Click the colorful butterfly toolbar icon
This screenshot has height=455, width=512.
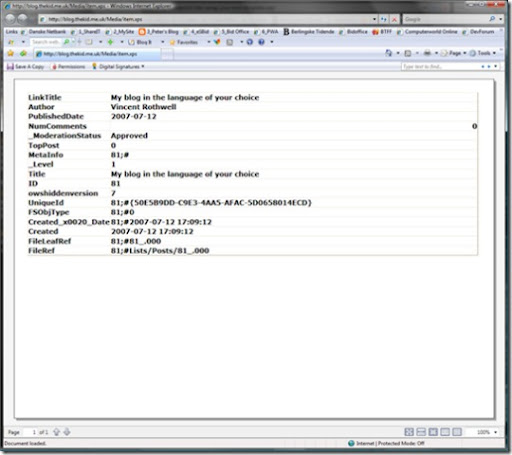point(217,42)
